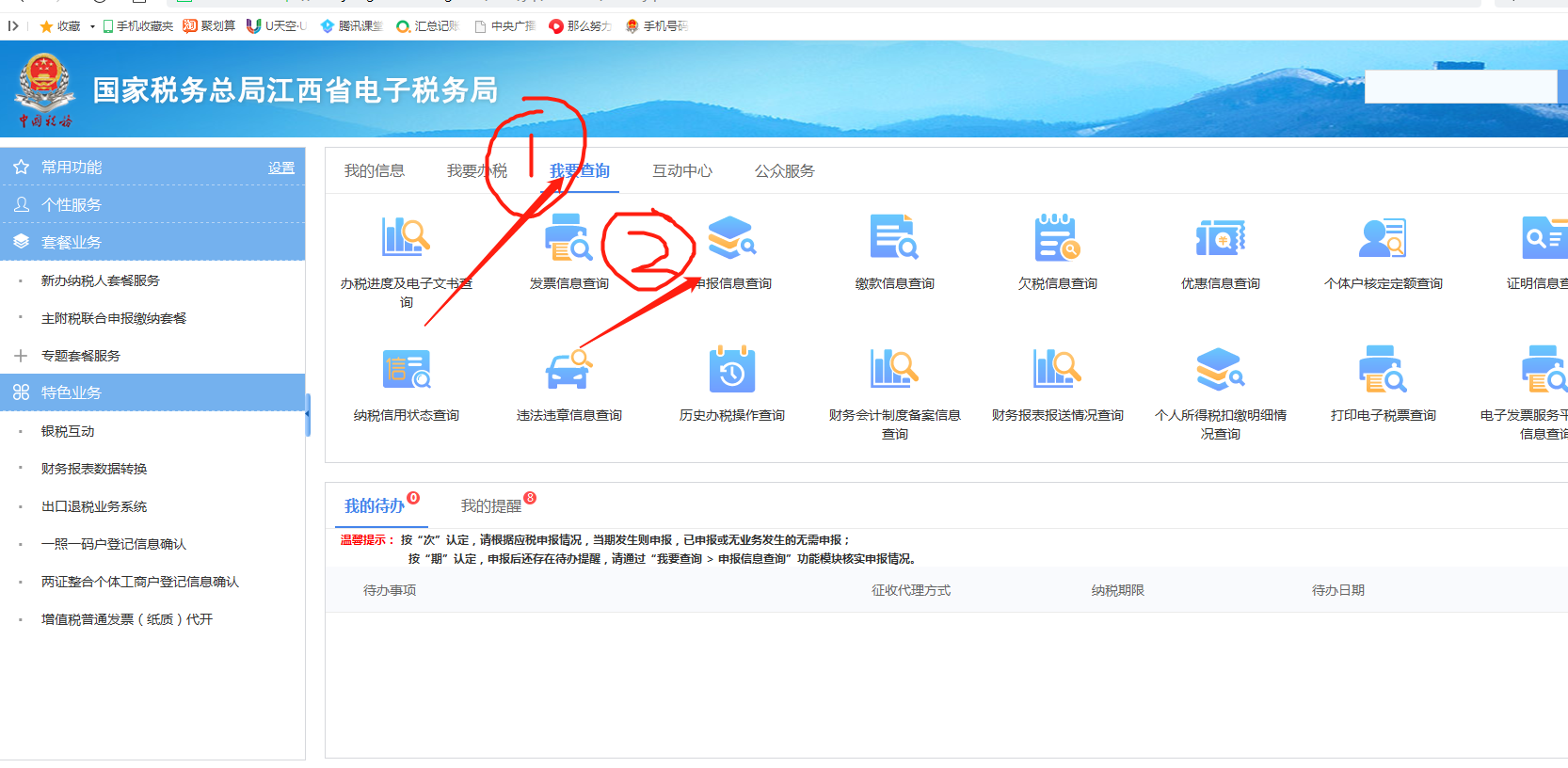Switch to the 我要办税 tab
The image size is (1568, 768).
[477, 170]
